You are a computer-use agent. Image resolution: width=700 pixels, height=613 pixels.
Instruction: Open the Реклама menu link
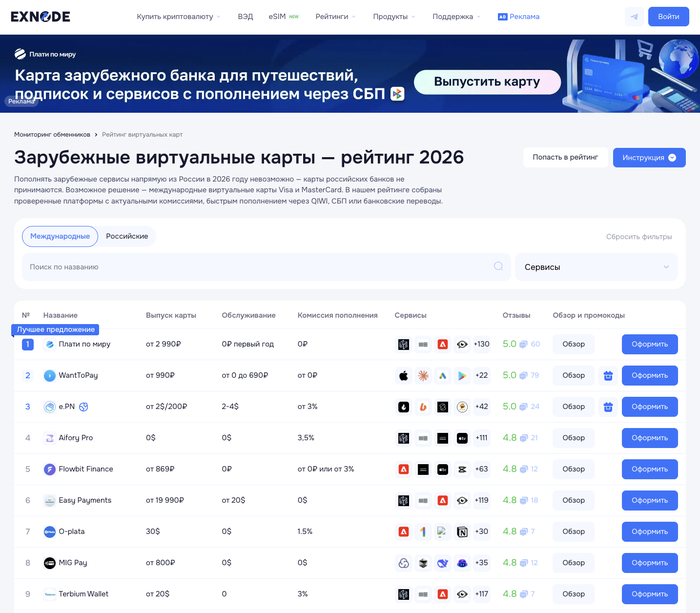tap(519, 17)
